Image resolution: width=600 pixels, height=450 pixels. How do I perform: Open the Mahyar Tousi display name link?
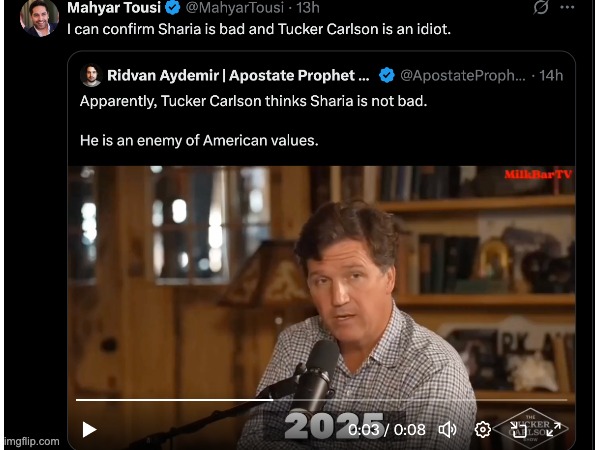pos(114,8)
